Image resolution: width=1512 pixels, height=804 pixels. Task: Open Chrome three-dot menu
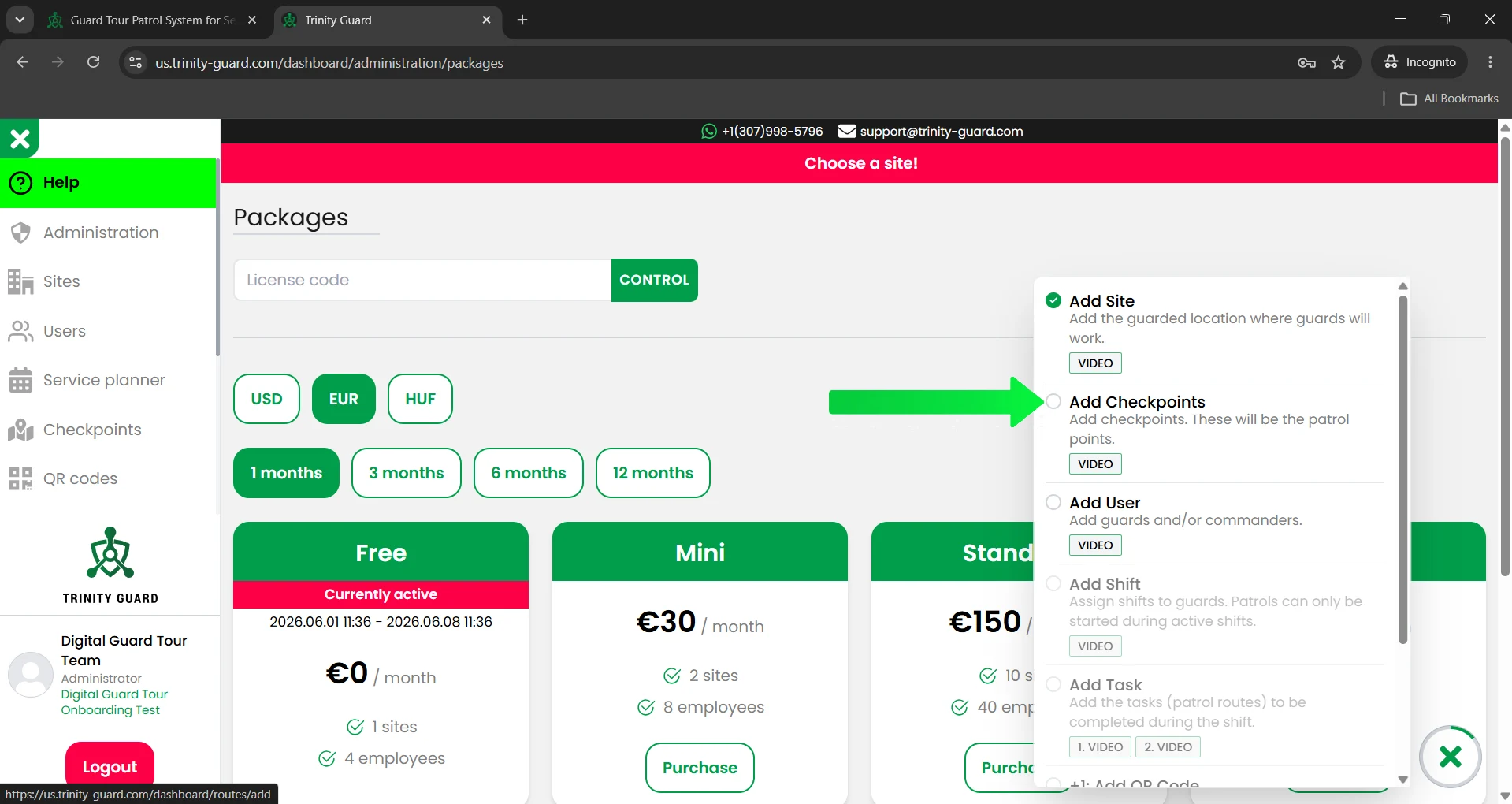point(1490,62)
